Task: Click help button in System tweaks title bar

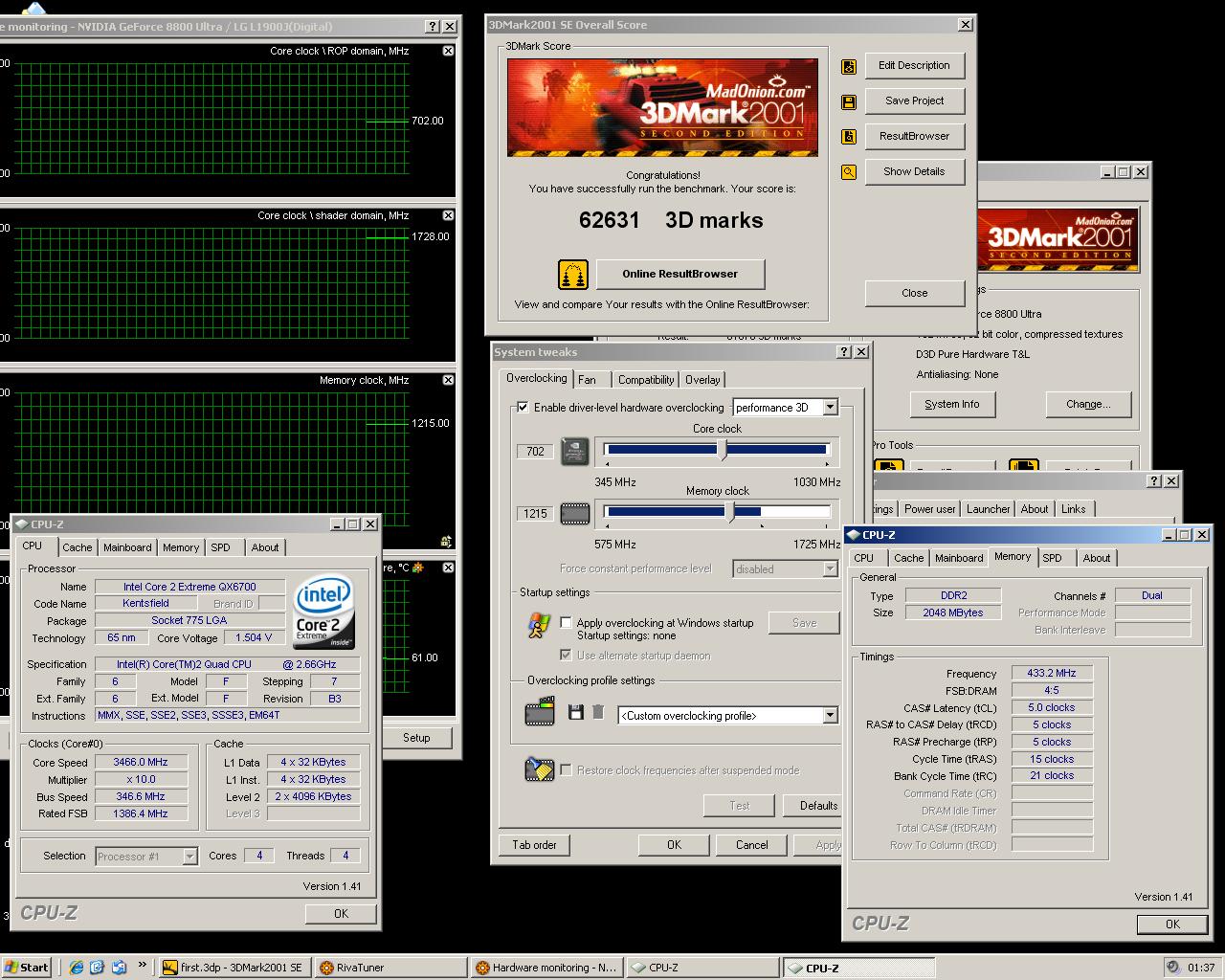Action: coord(844,352)
